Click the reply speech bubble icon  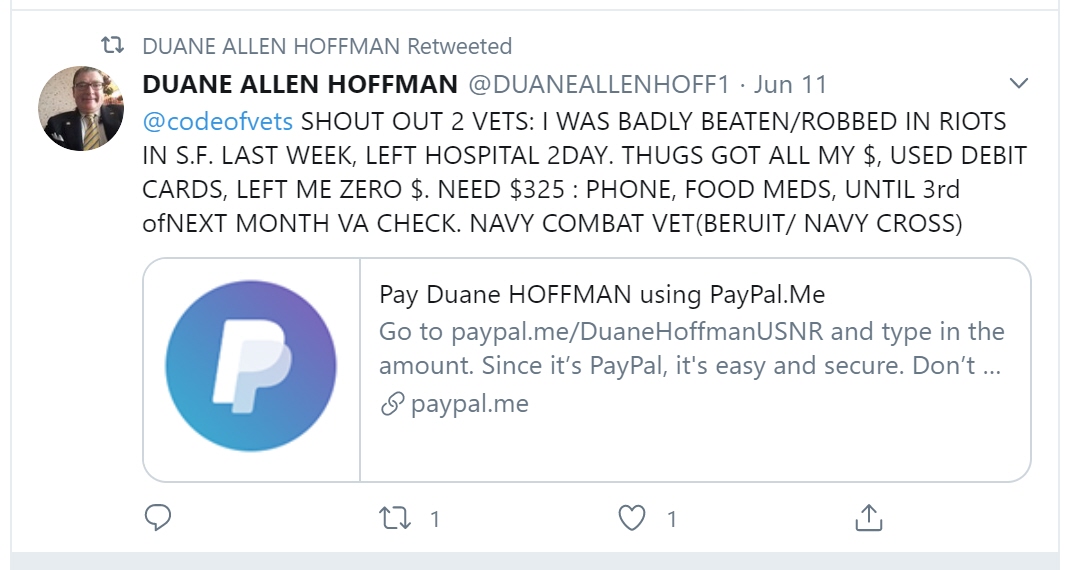[158, 518]
